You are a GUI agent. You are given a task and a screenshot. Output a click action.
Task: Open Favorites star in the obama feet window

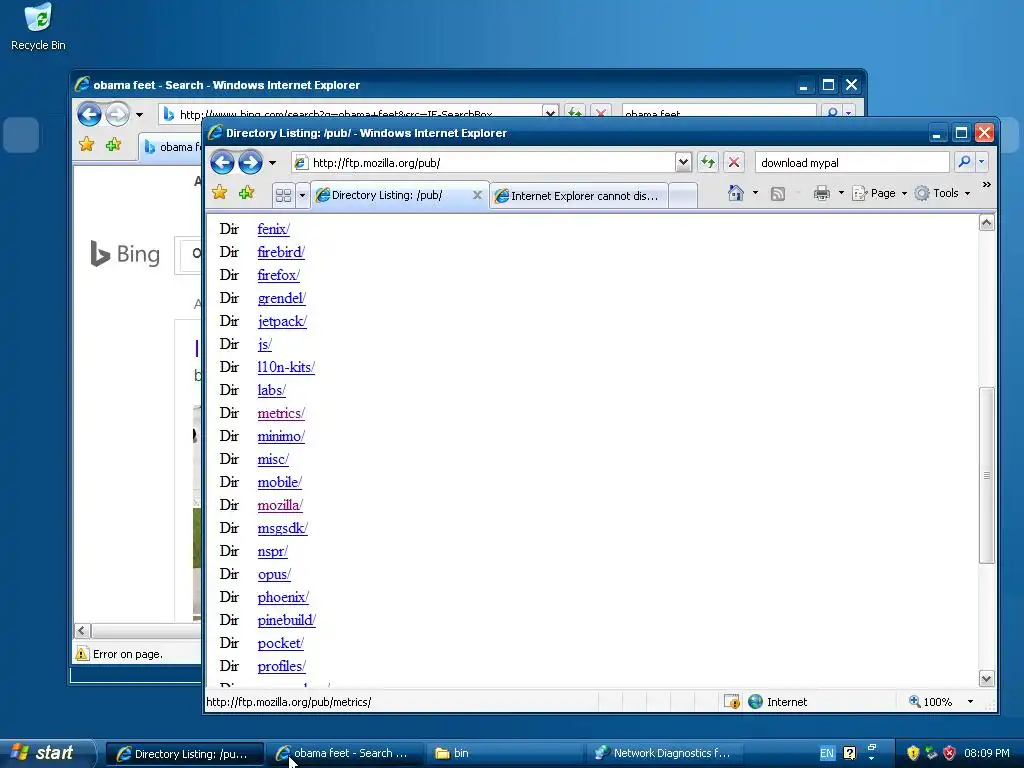[x=86, y=144]
